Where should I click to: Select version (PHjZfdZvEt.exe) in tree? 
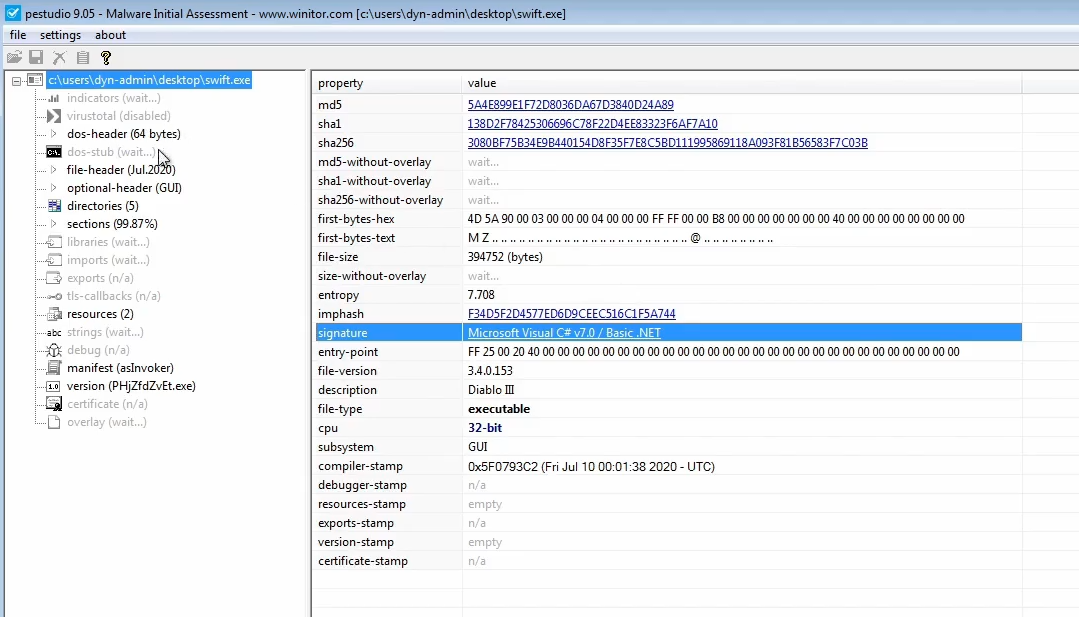pos(131,386)
